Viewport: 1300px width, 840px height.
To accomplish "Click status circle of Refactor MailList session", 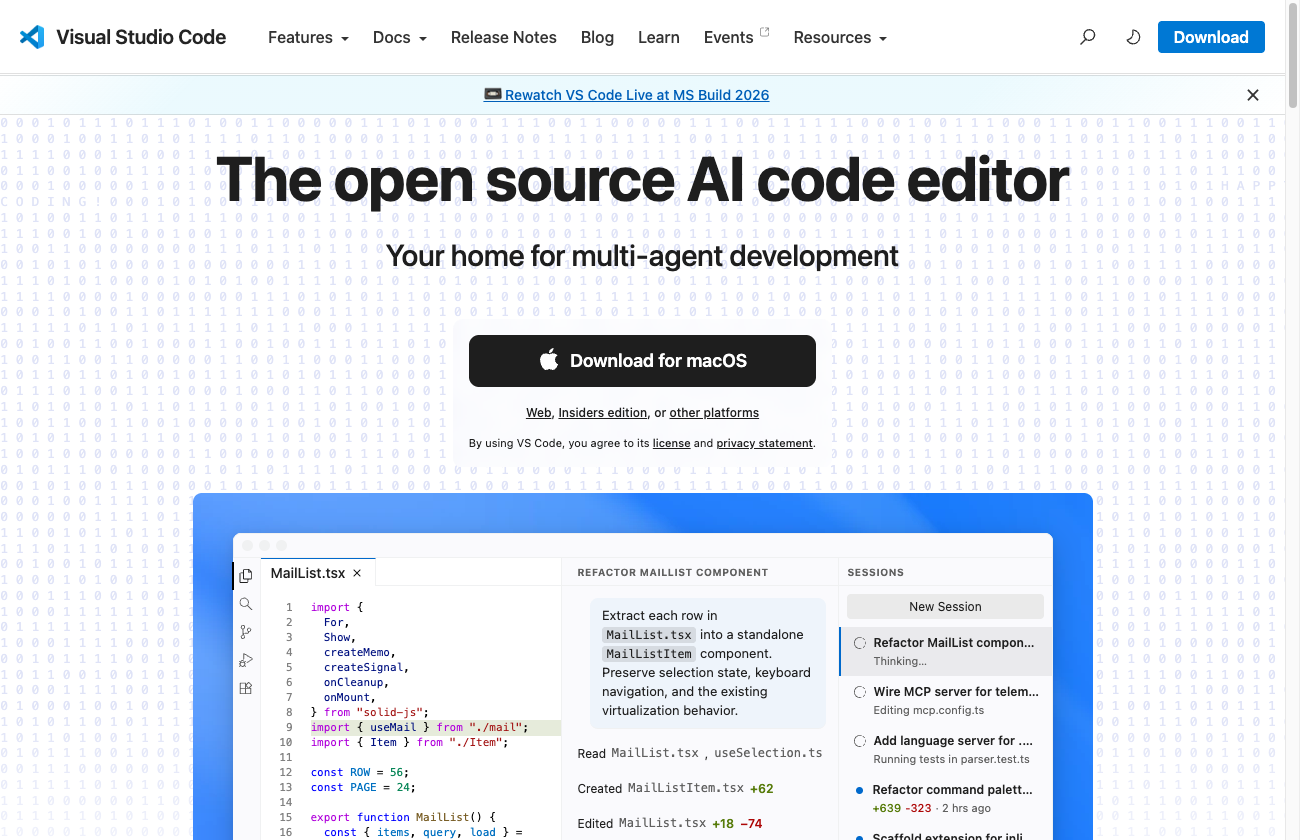I will [860, 643].
